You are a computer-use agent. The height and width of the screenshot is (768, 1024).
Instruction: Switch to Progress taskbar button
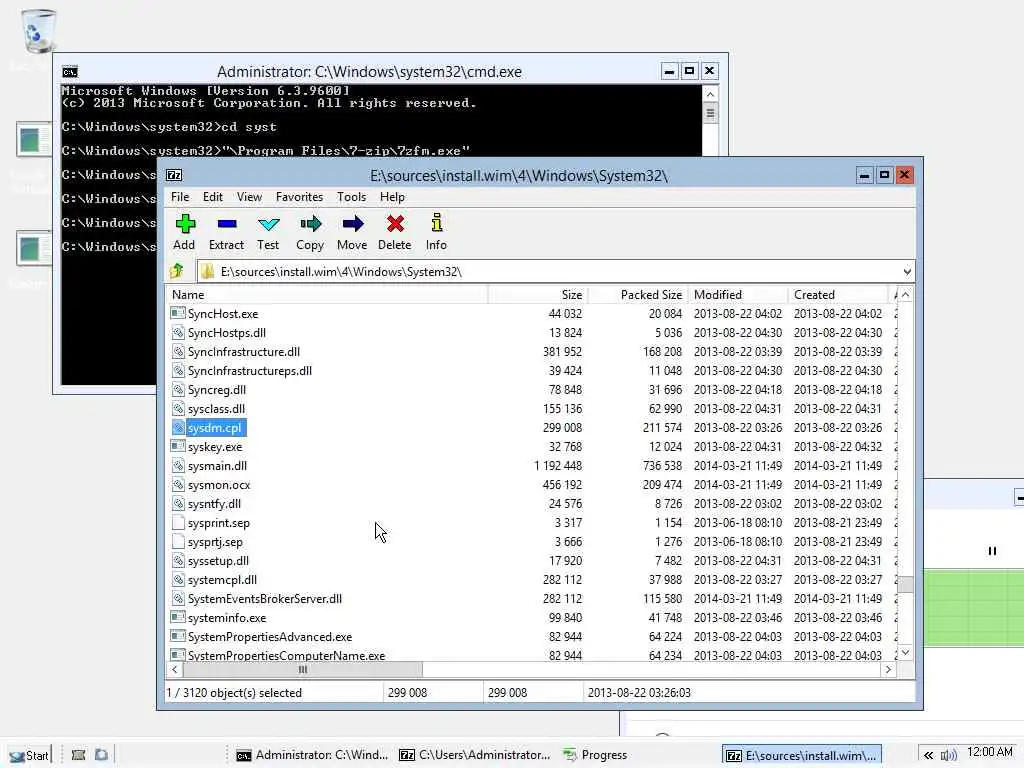596,755
